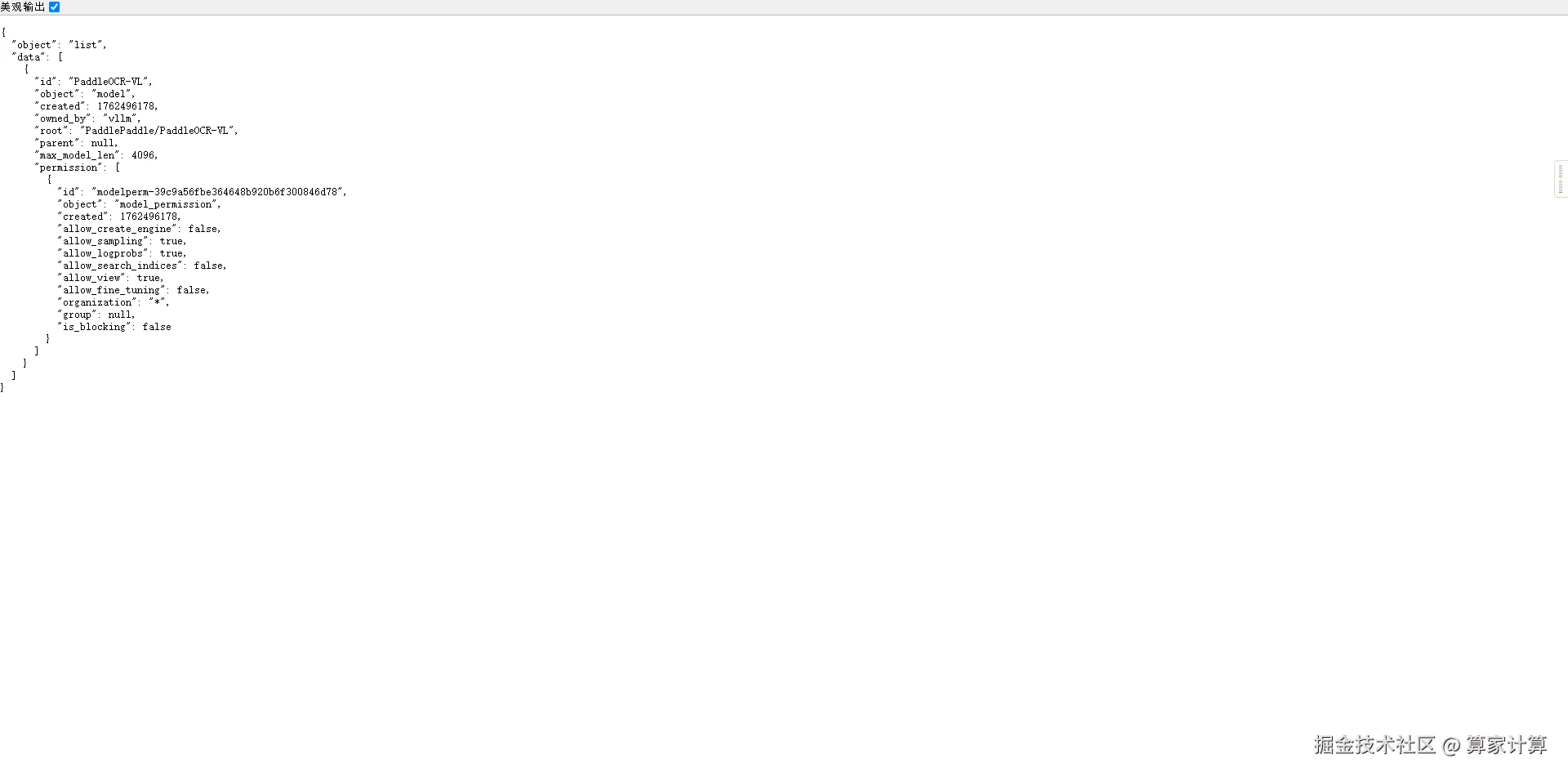Click the 美观输出 label text
Image resolution: width=1568 pixels, height=777 pixels.
[x=23, y=7]
